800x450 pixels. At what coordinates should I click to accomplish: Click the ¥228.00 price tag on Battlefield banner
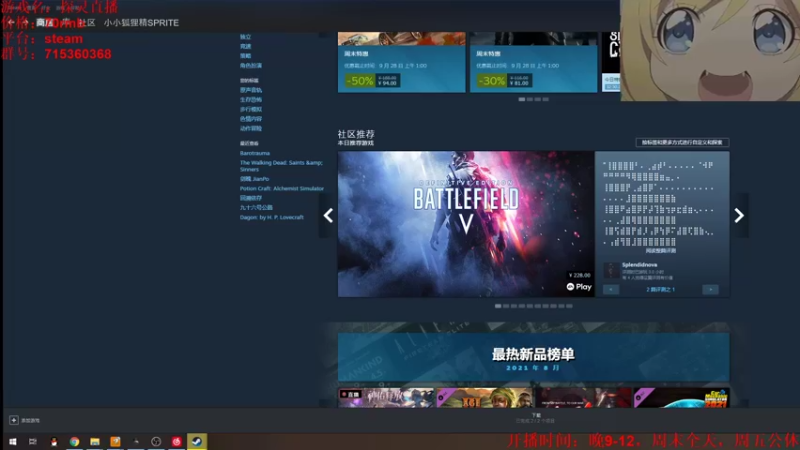click(579, 275)
